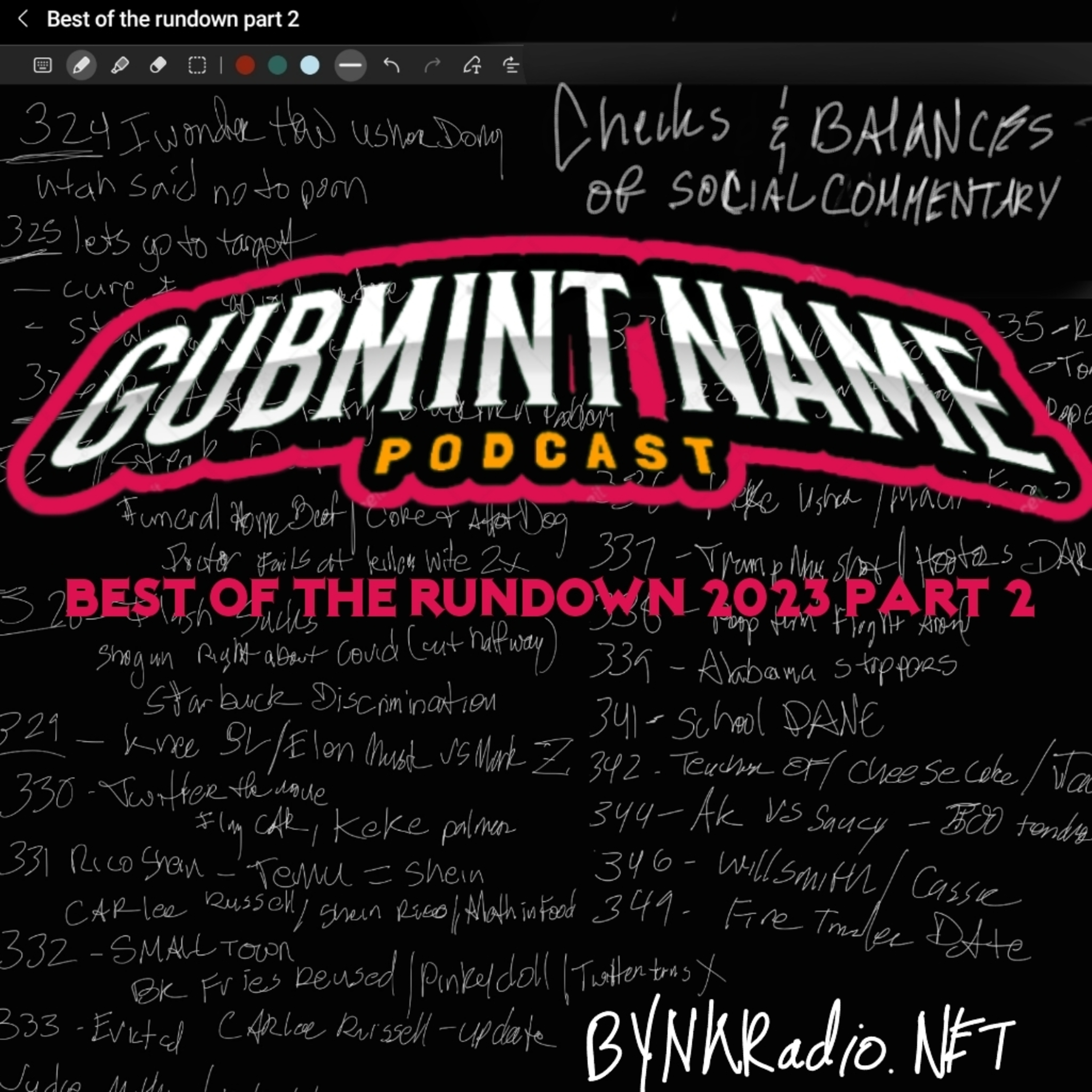Pick the red pen color
This screenshot has width=1092, height=1092.
tap(245, 66)
